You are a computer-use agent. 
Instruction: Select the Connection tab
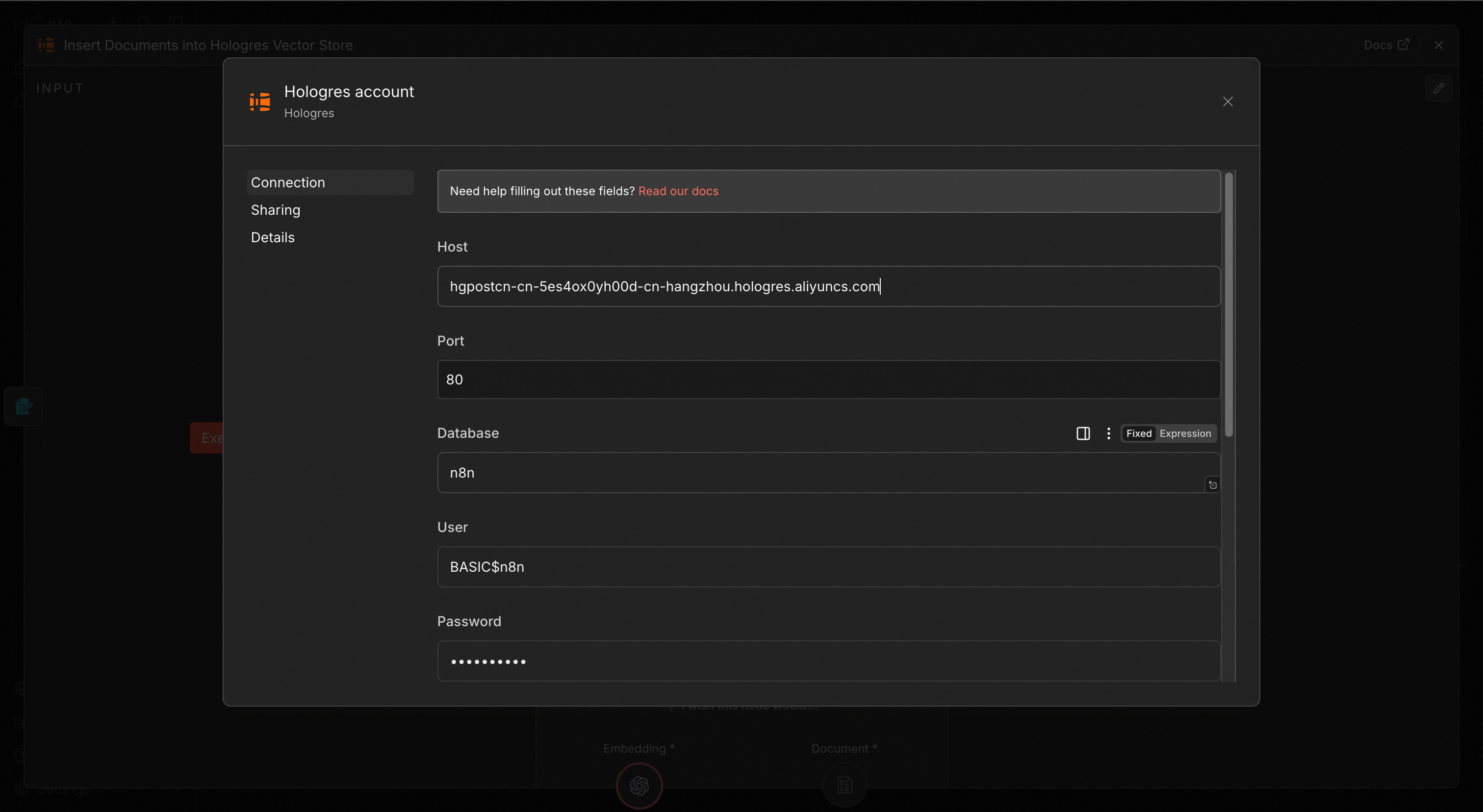288,182
